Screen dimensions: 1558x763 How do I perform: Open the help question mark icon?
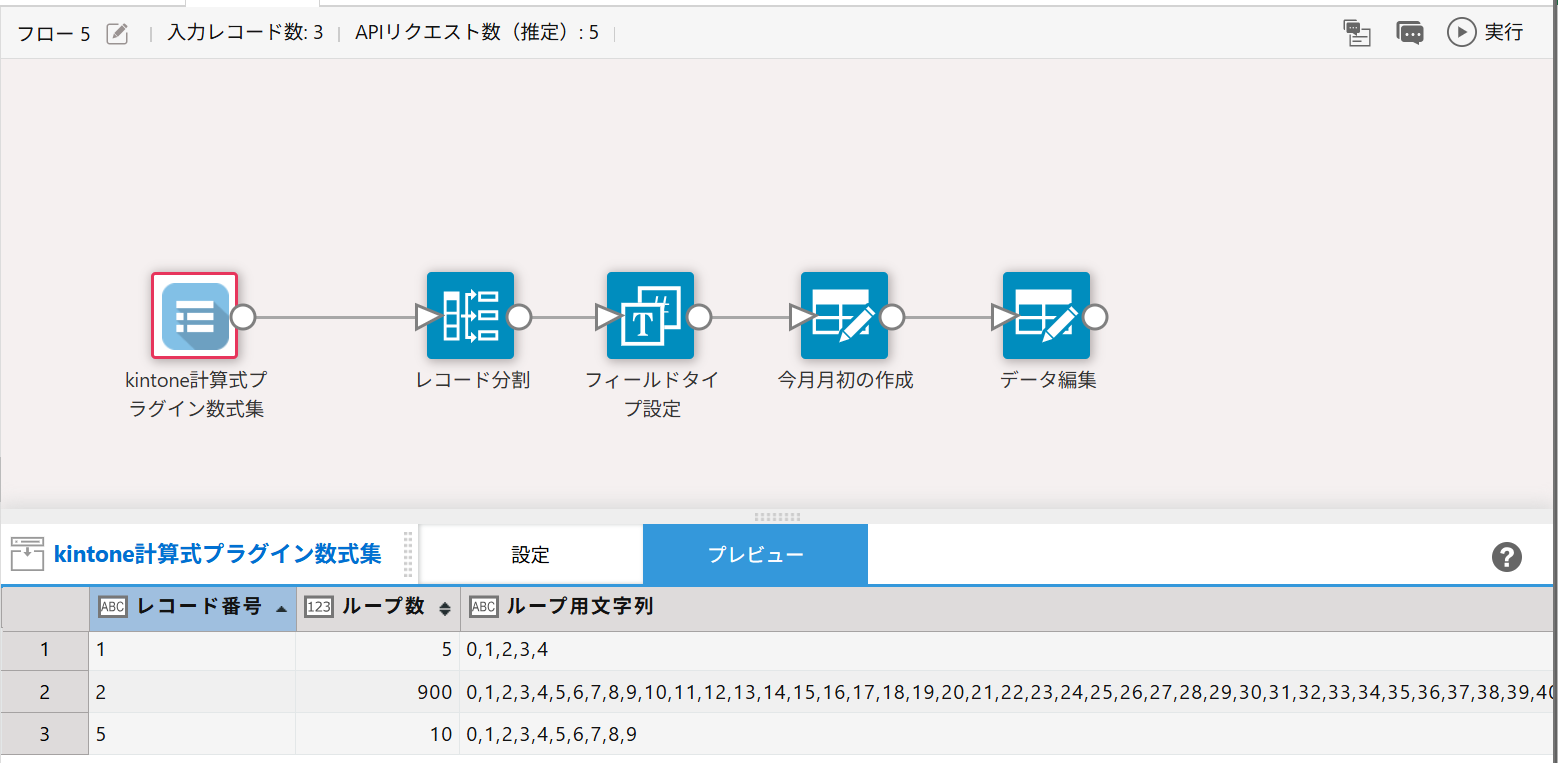(1506, 557)
